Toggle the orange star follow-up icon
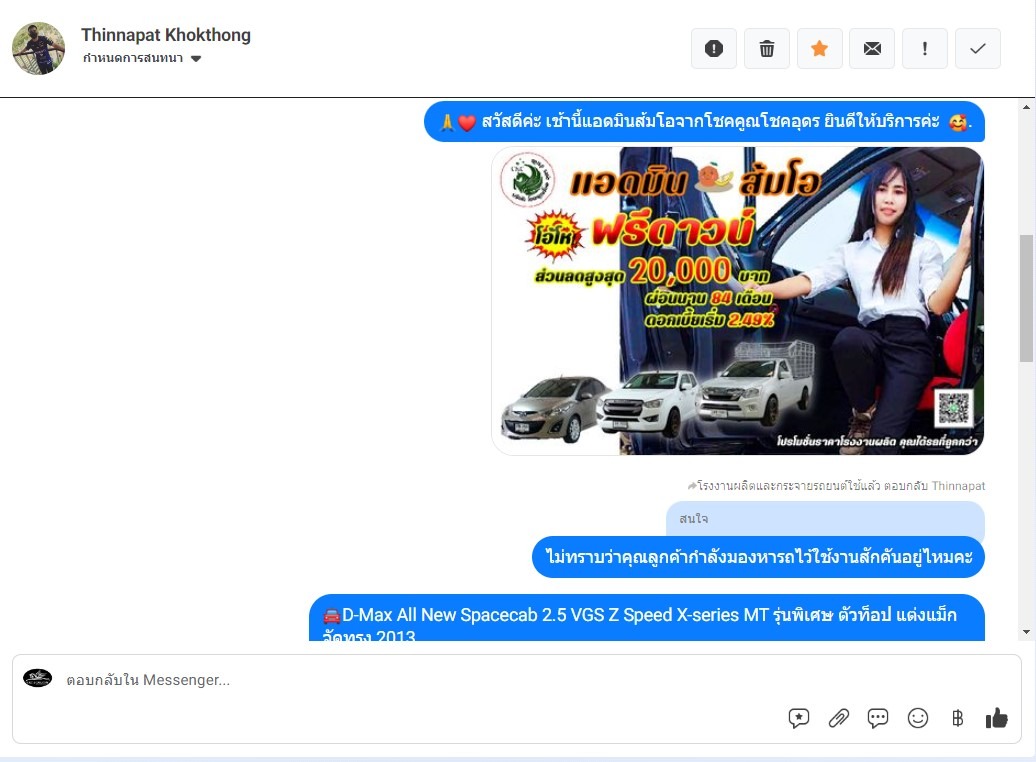Image resolution: width=1036 pixels, height=762 pixels. (x=819, y=48)
